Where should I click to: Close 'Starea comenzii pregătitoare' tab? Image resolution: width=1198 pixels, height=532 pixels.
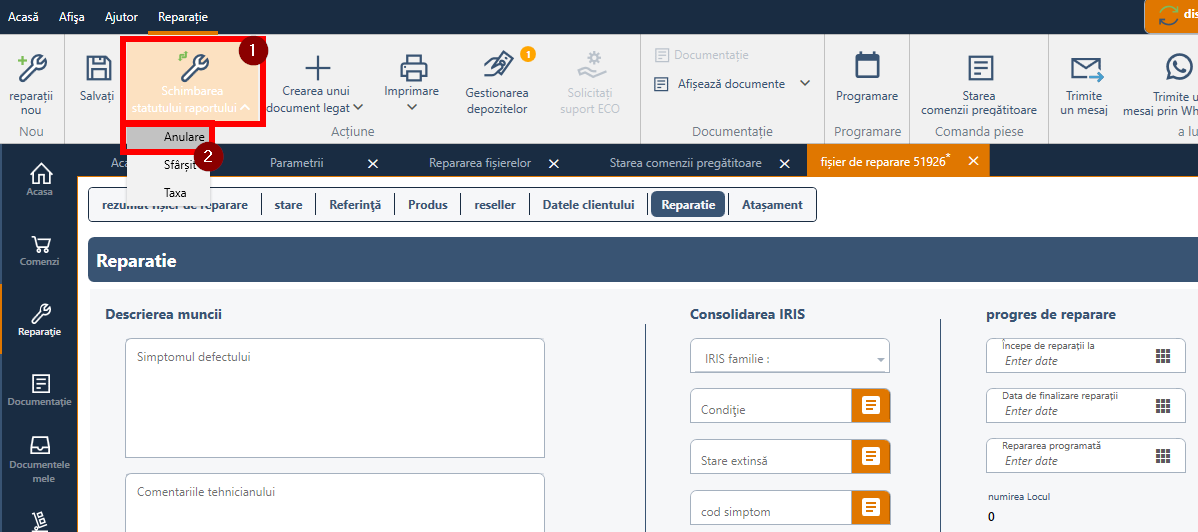click(784, 164)
